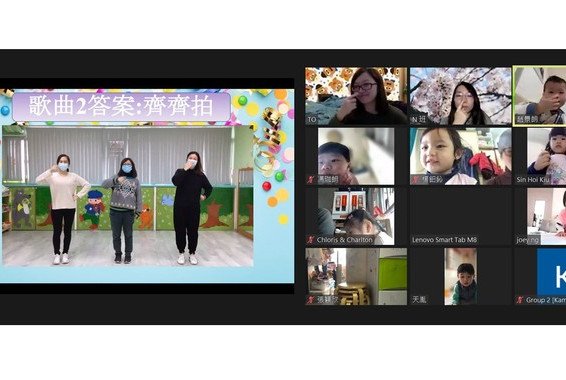Click the joey ng name label

click(527, 240)
